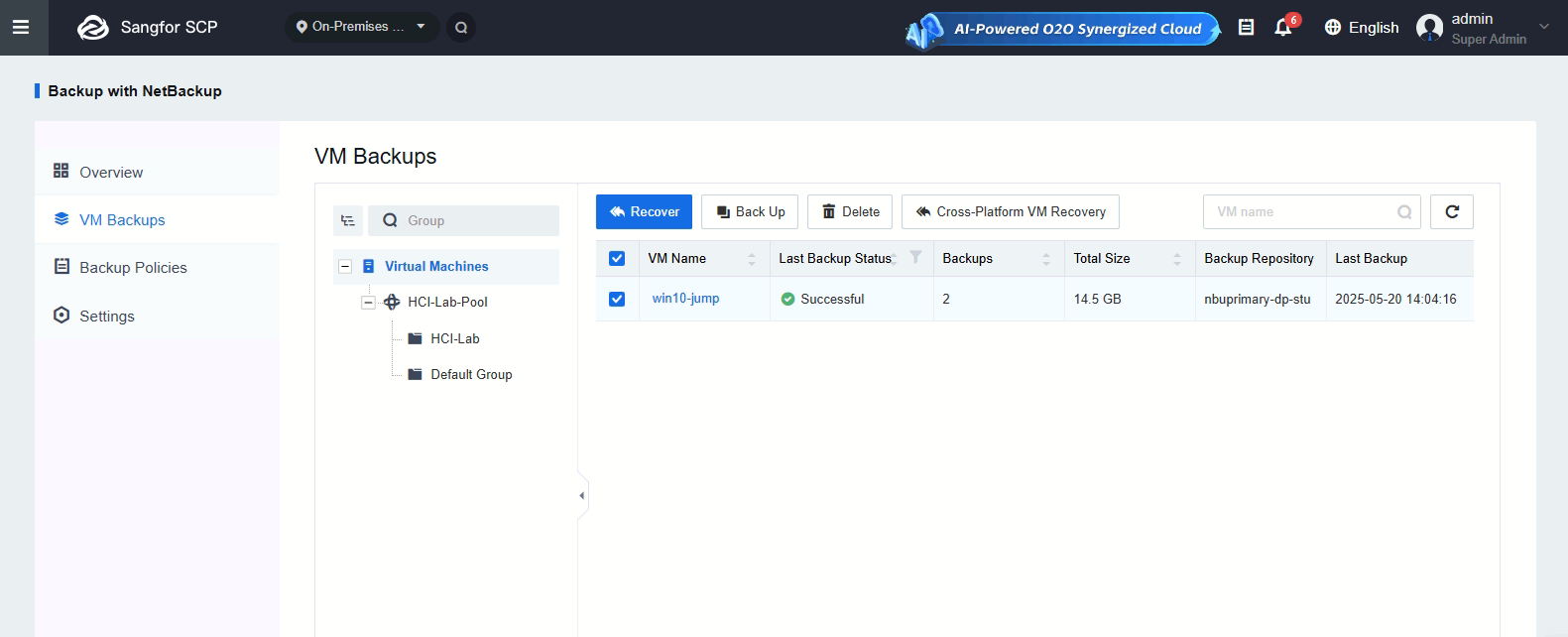Viewport: 1568px width, 637px height.
Task: Click the Back Up button
Action: pyautogui.click(x=750, y=211)
